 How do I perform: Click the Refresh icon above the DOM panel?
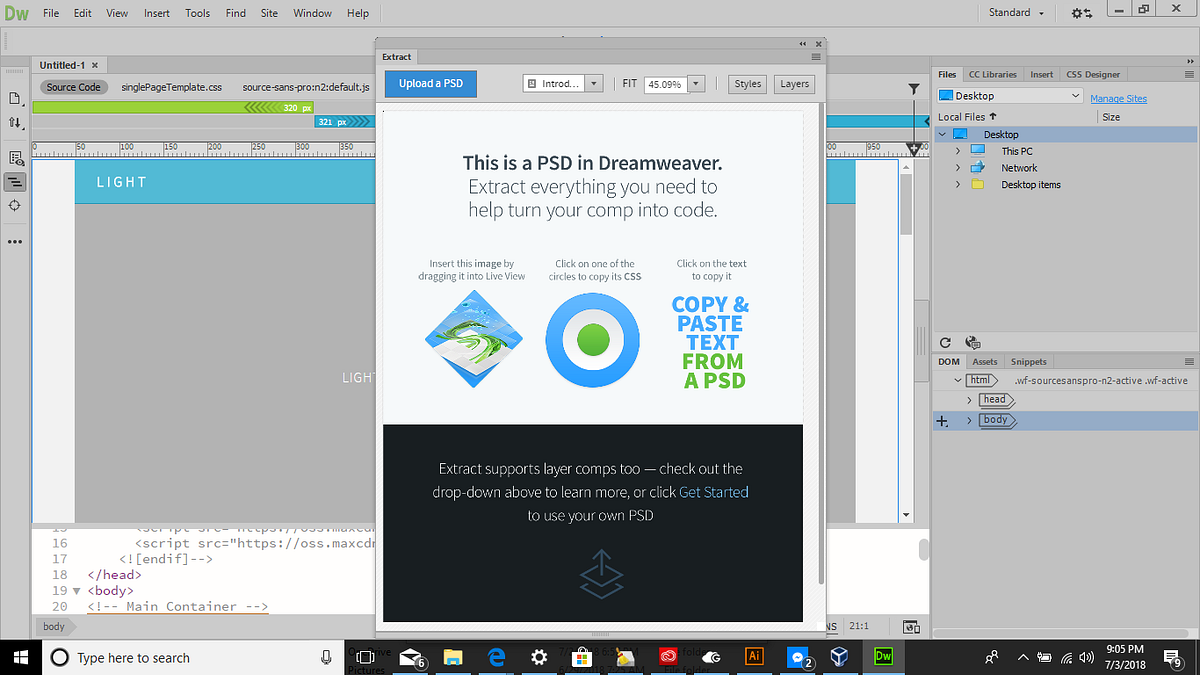tap(945, 343)
